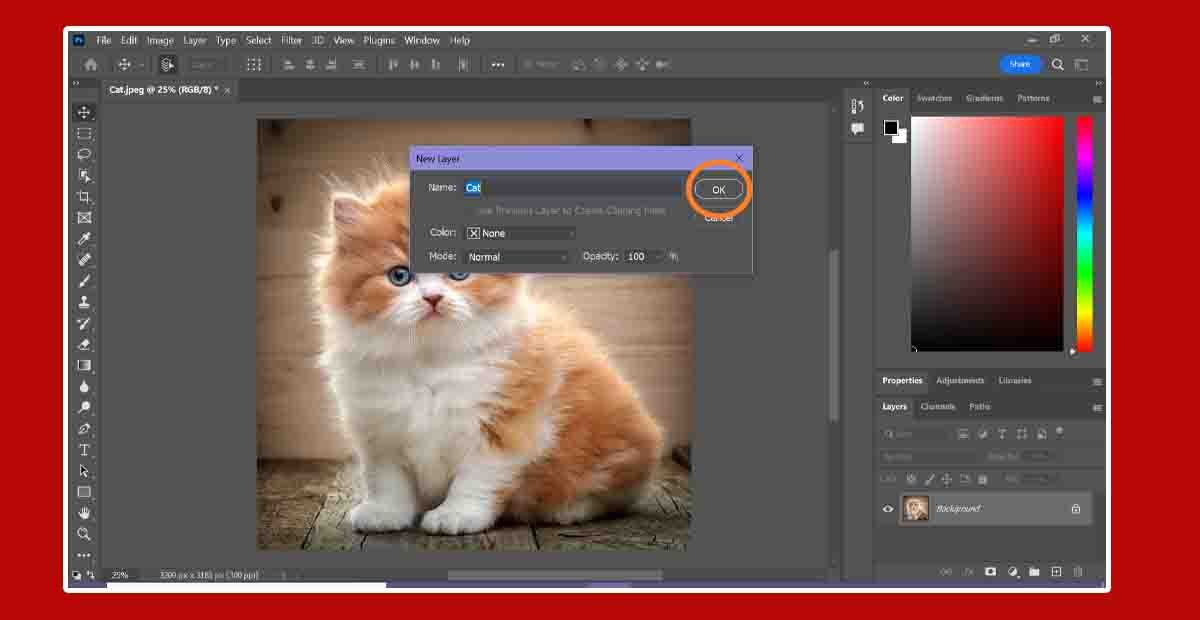Open the zoom percentage field showing 25%
This screenshot has height=620, width=1200.
(x=120, y=575)
